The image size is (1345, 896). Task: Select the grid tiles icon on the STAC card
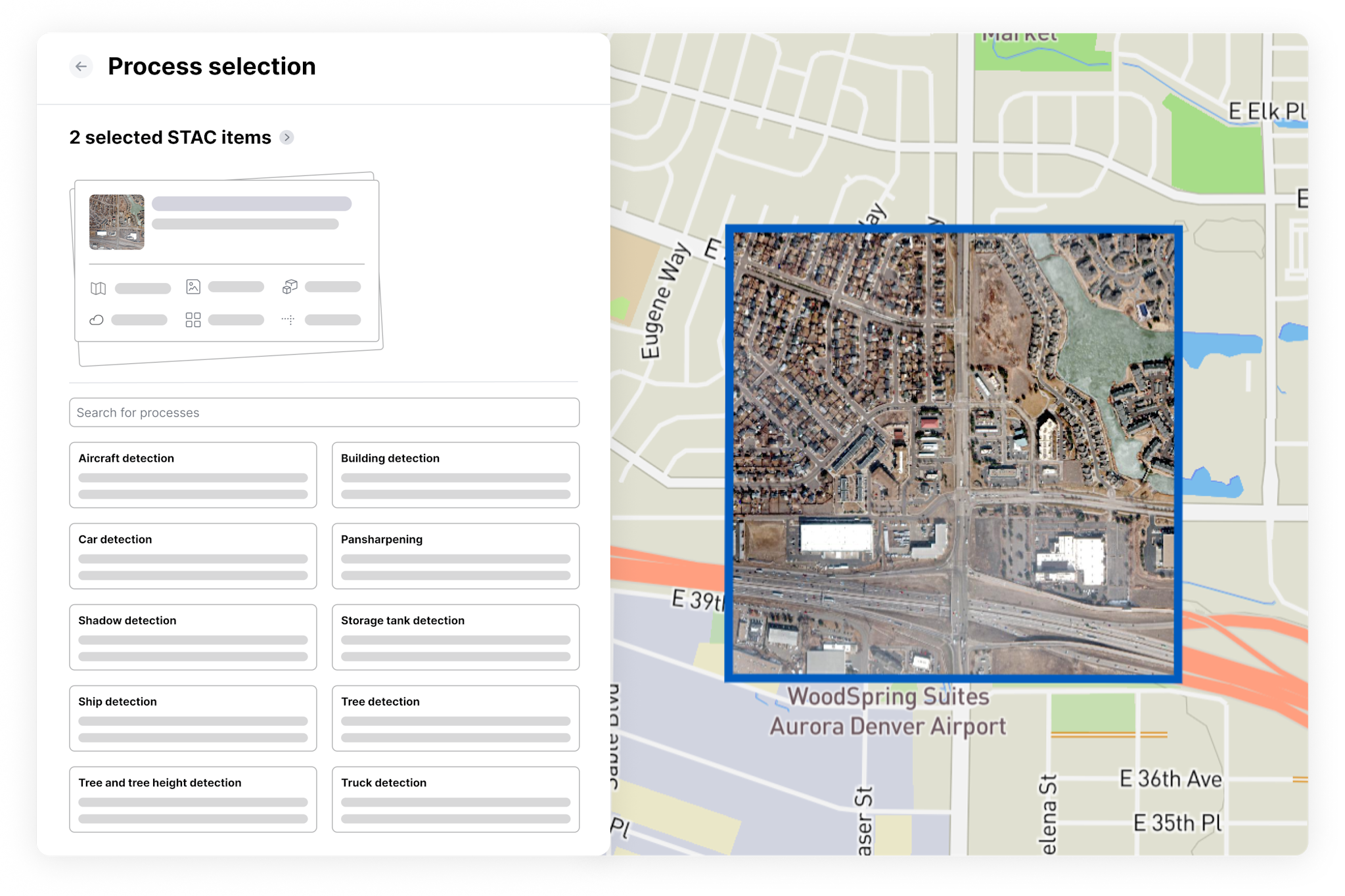click(193, 320)
